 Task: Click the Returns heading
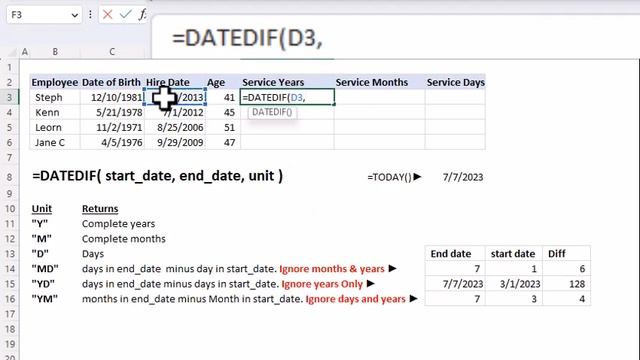click(100, 209)
